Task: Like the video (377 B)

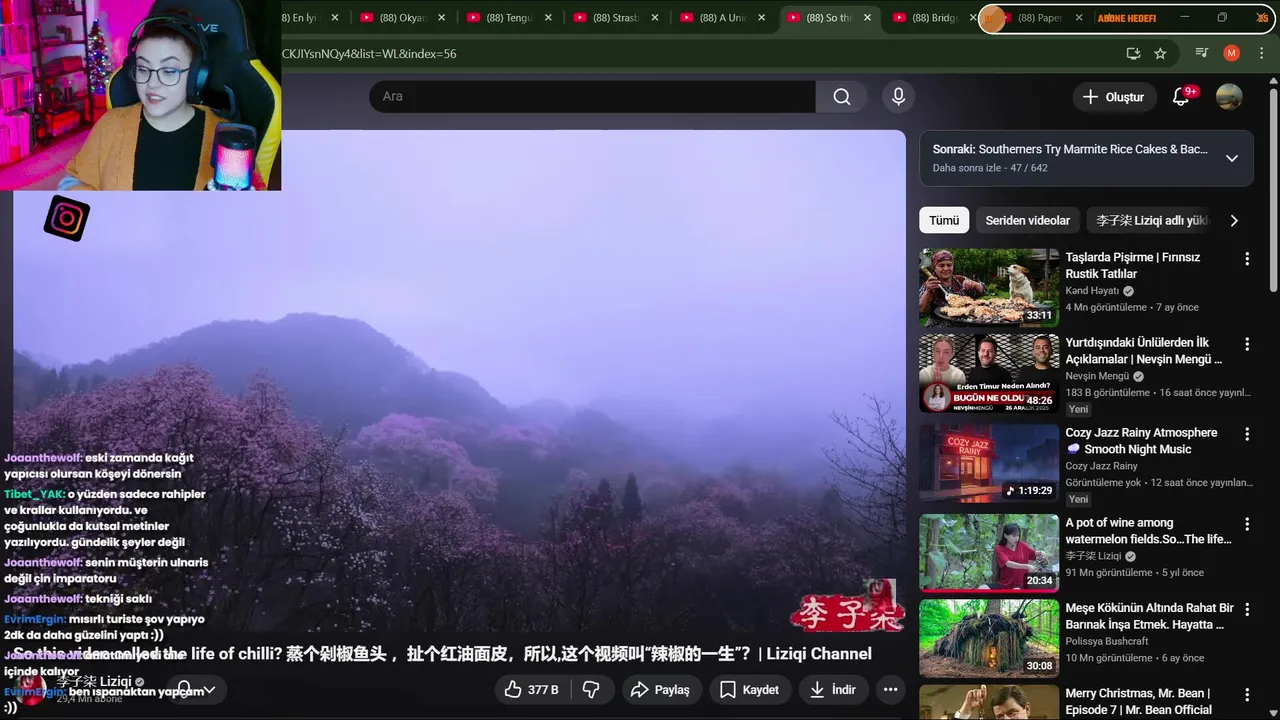Action: point(531,690)
